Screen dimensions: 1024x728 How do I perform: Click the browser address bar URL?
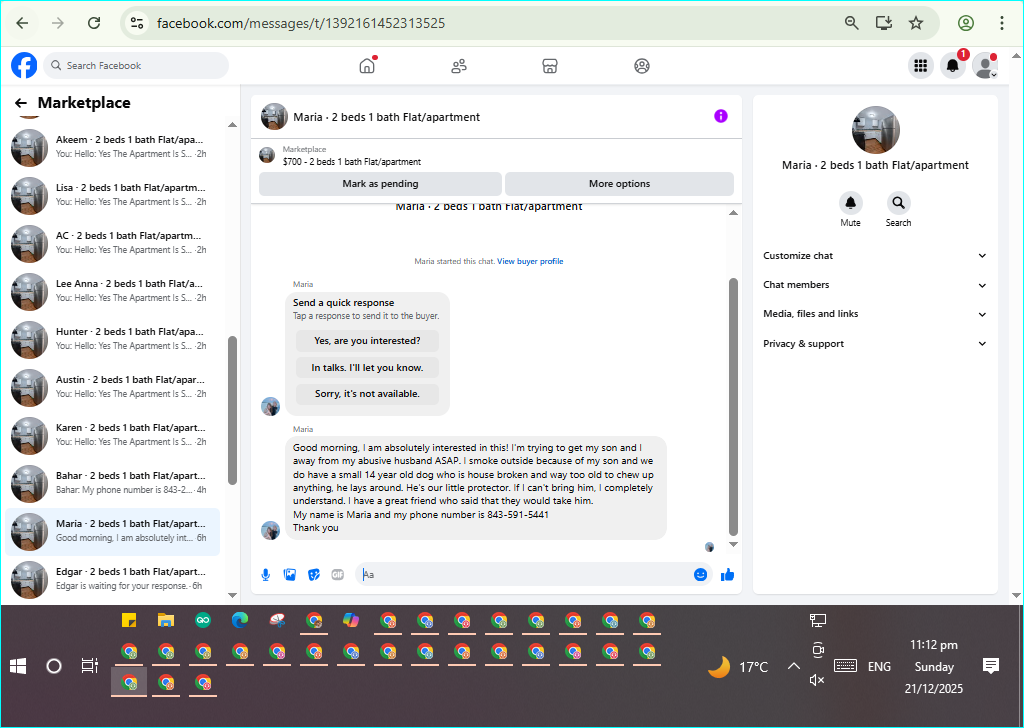(x=301, y=24)
